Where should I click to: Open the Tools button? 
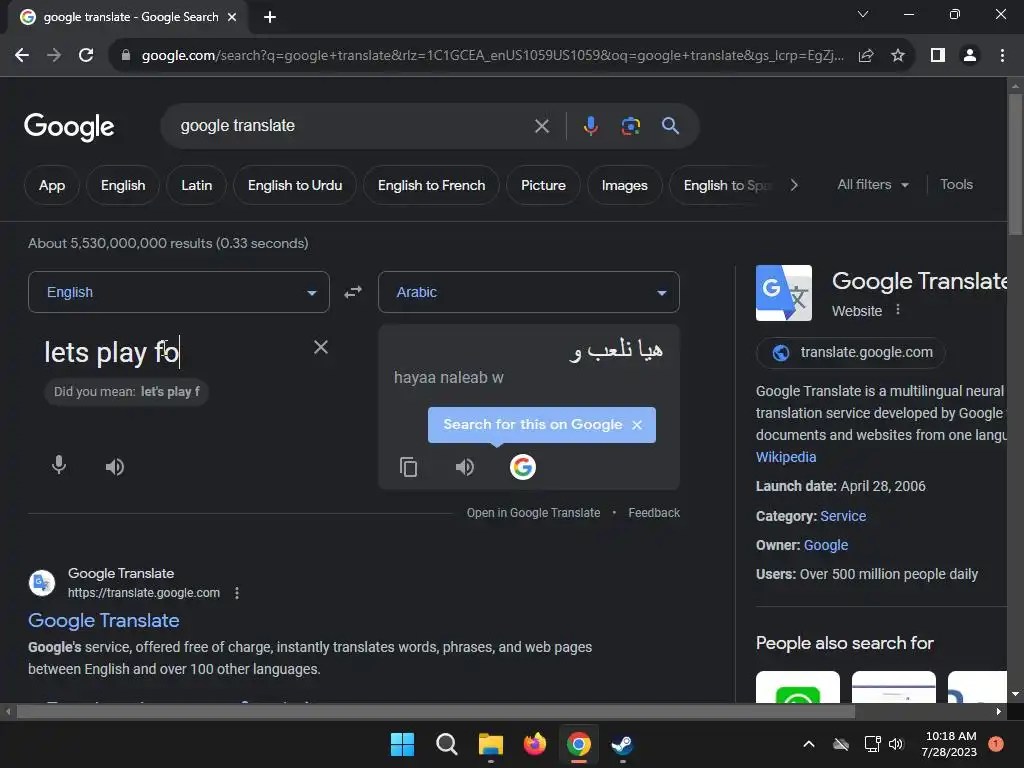[x=956, y=185]
